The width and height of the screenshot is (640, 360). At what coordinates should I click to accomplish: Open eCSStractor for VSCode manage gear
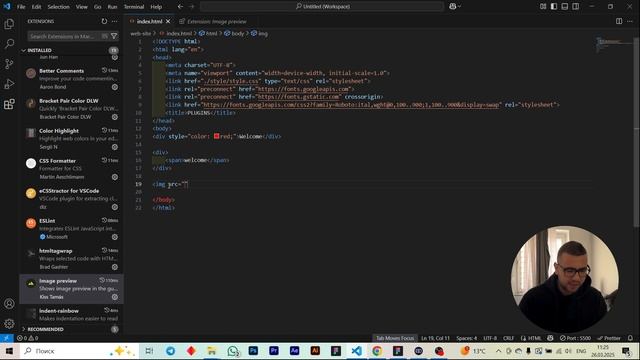pyautogui.click(x=115, y=207)
